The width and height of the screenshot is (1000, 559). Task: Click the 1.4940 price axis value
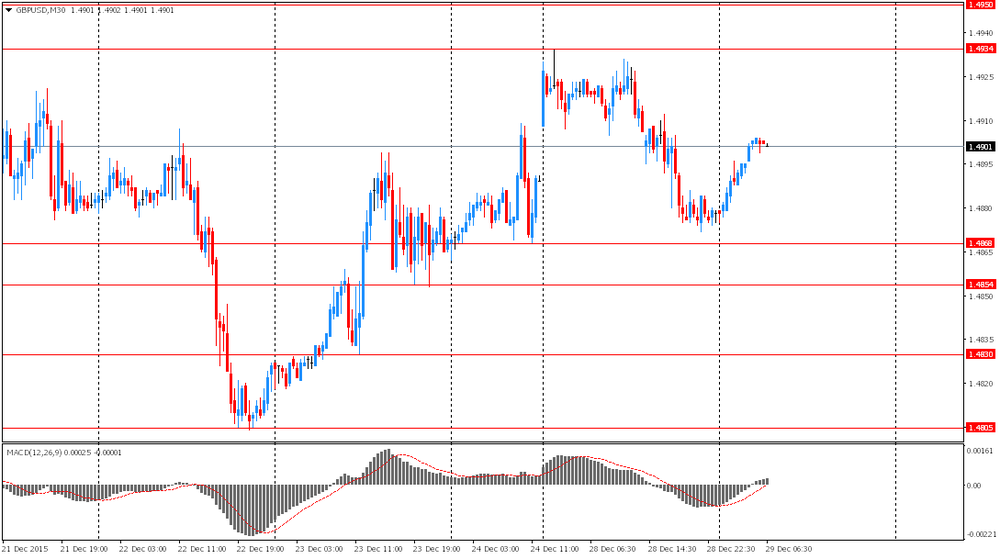point(980,33)
